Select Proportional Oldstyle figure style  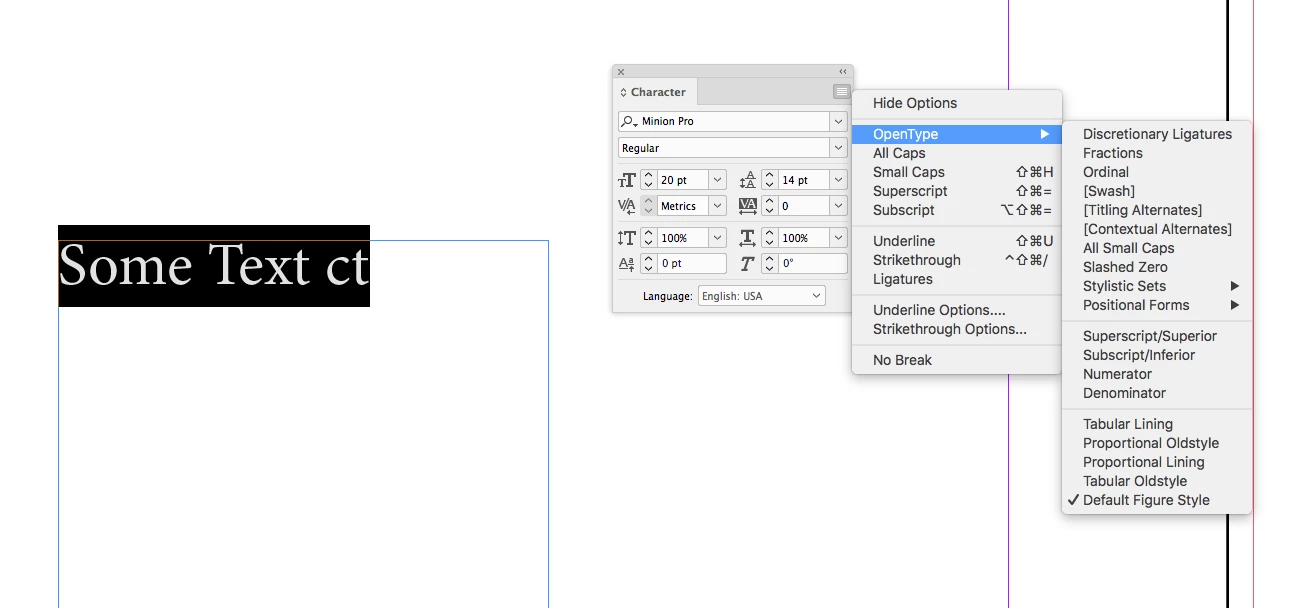pyautogui.click(x=1156, y=443)
